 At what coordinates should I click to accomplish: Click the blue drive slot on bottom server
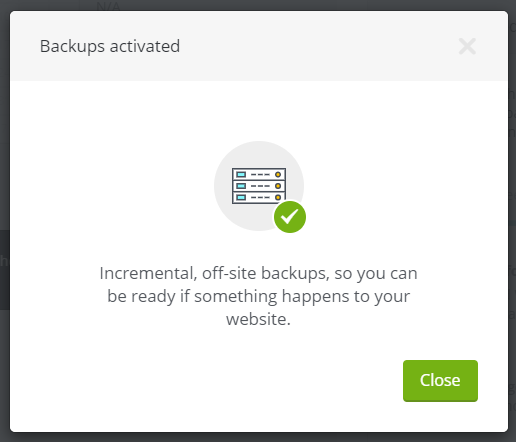point(241,198)
